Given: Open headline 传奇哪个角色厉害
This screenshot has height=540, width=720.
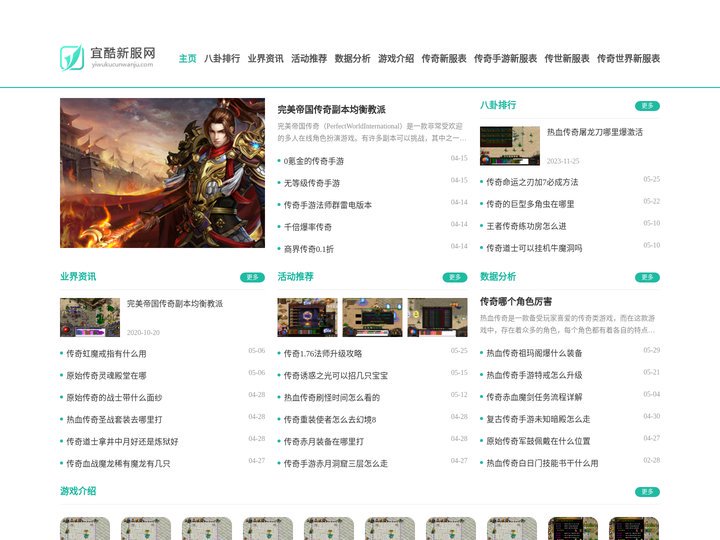Looking at the screenshot, I should click(x=516, y=302).
